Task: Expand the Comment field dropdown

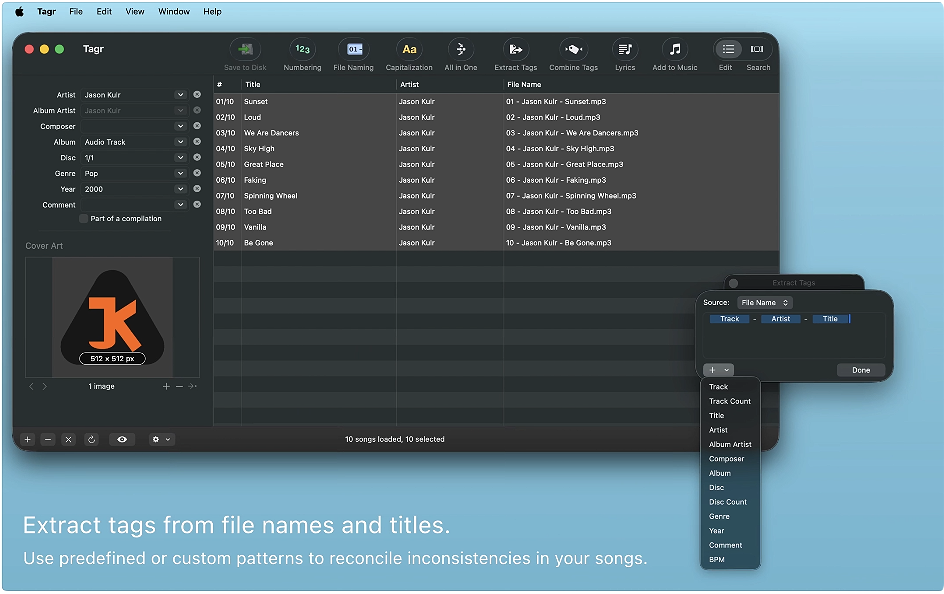Action: click(x=180, y=204)
